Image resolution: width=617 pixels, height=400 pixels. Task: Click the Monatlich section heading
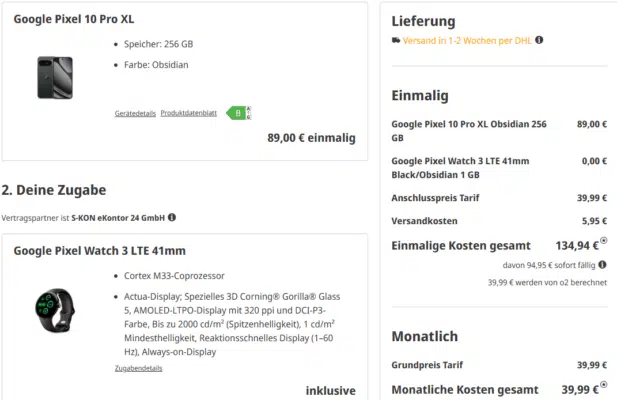click(x=424, y=338)
